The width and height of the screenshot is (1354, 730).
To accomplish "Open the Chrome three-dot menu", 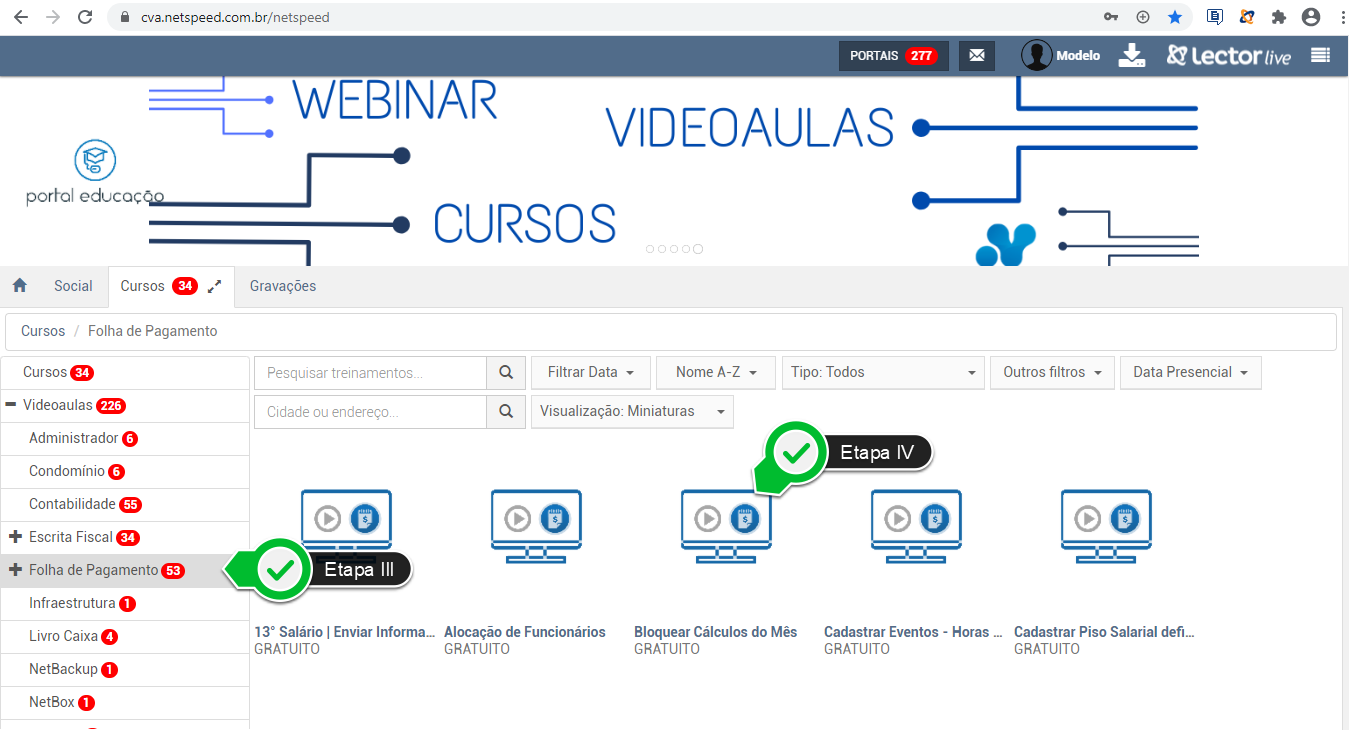I will (x=1343, y=17).
